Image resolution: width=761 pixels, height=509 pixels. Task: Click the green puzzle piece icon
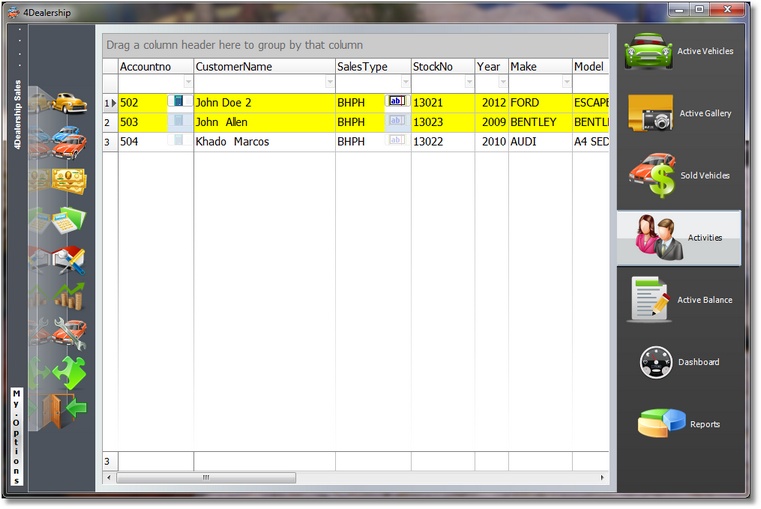[x=68, y=372]
